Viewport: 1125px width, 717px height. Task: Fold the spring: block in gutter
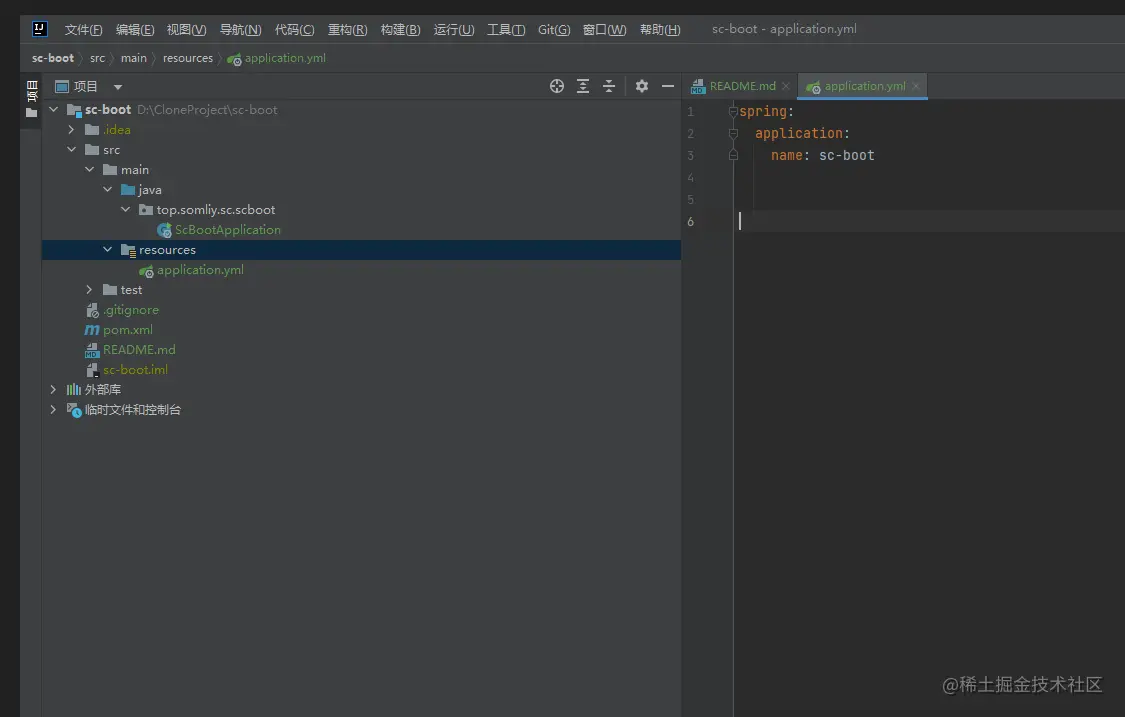[x=733, y=112]
